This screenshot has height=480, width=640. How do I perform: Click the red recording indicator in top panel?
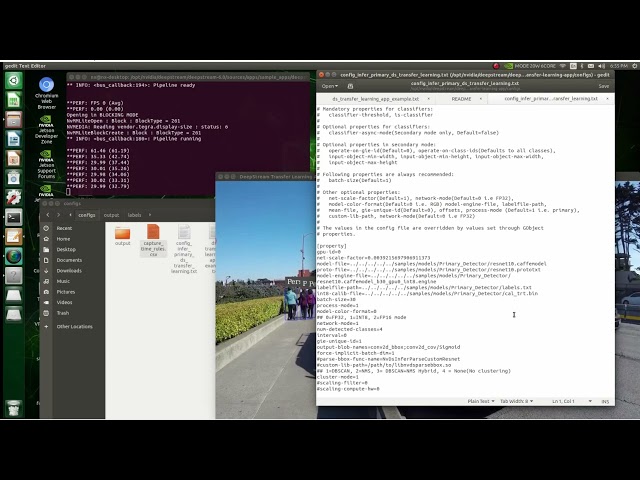(x=496, y=66)
